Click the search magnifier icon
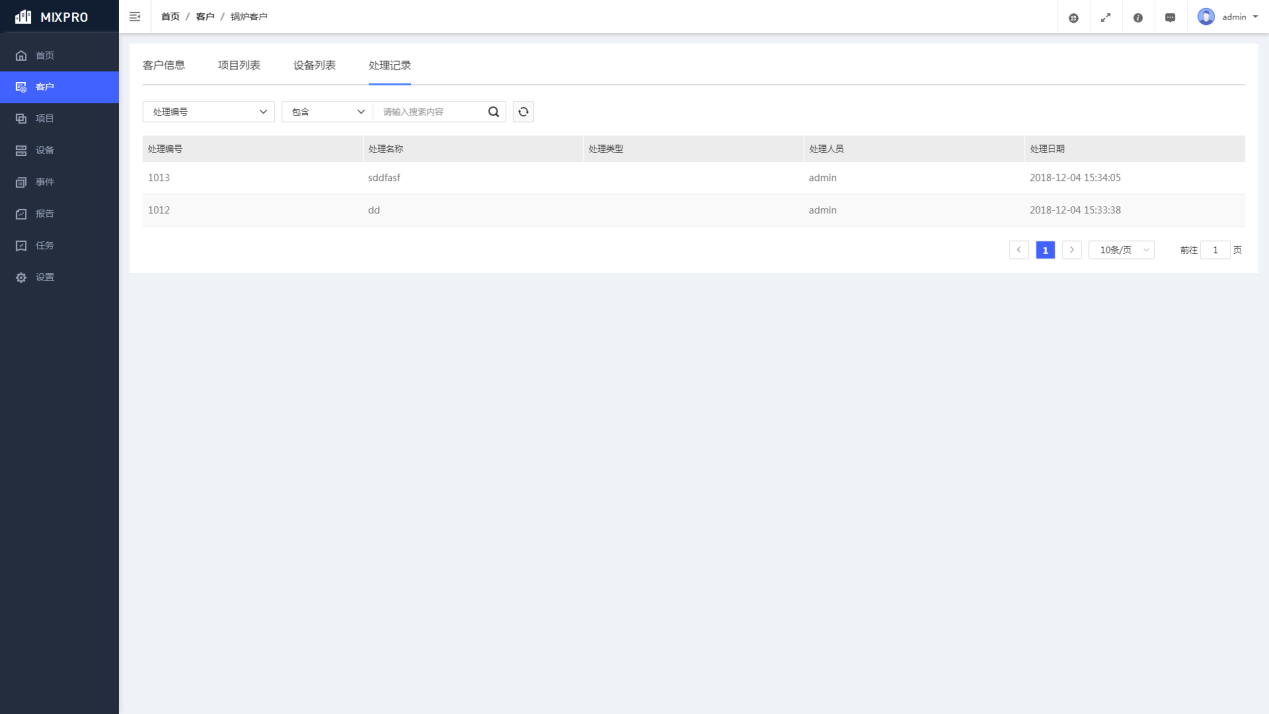This screenshot has height=714, width=1269. (493, 112)
